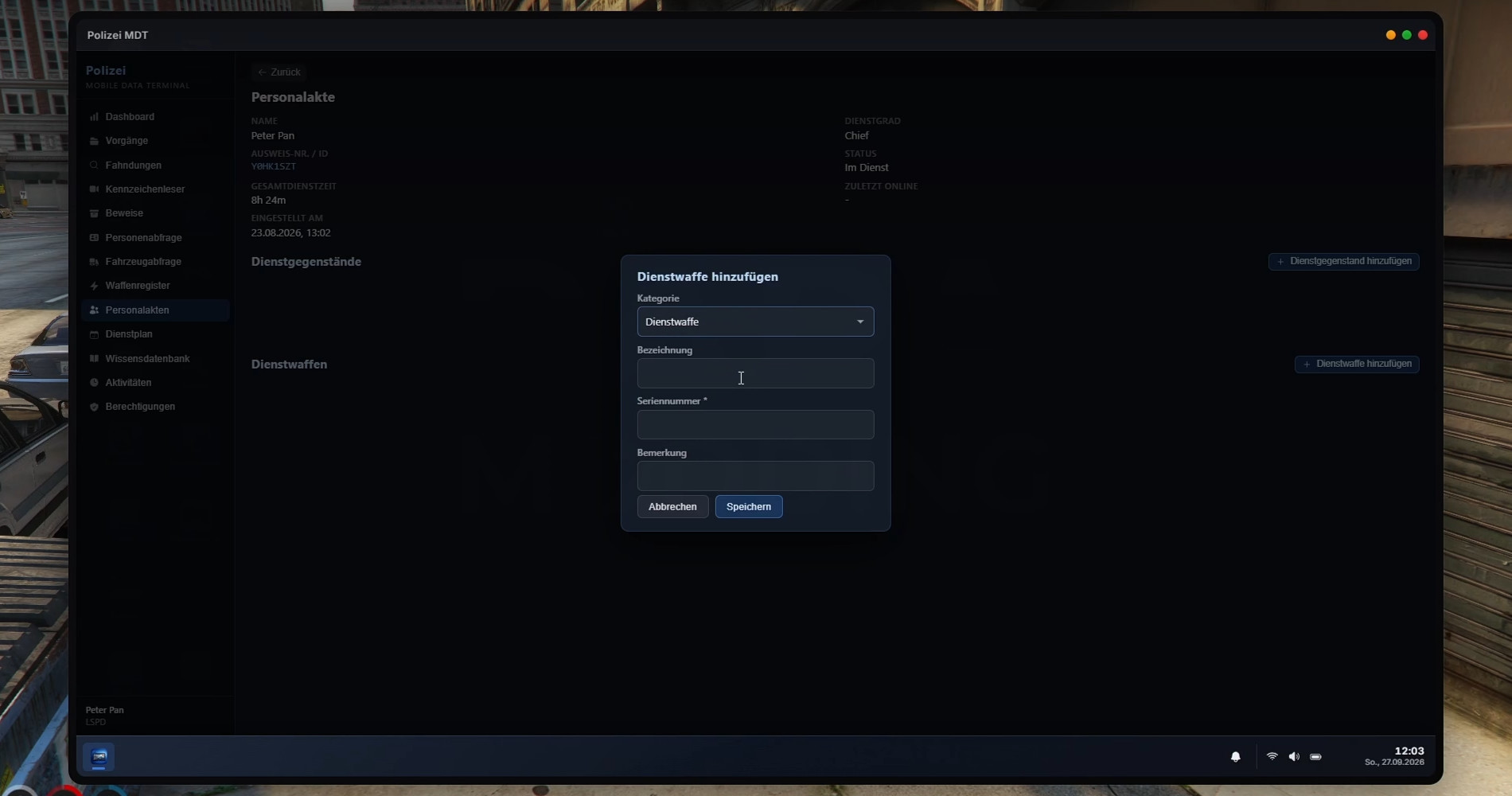The height and width of the screenshot is (796, 1512).
Task: Go back with the Zurück link
Action: click(279, 72)
